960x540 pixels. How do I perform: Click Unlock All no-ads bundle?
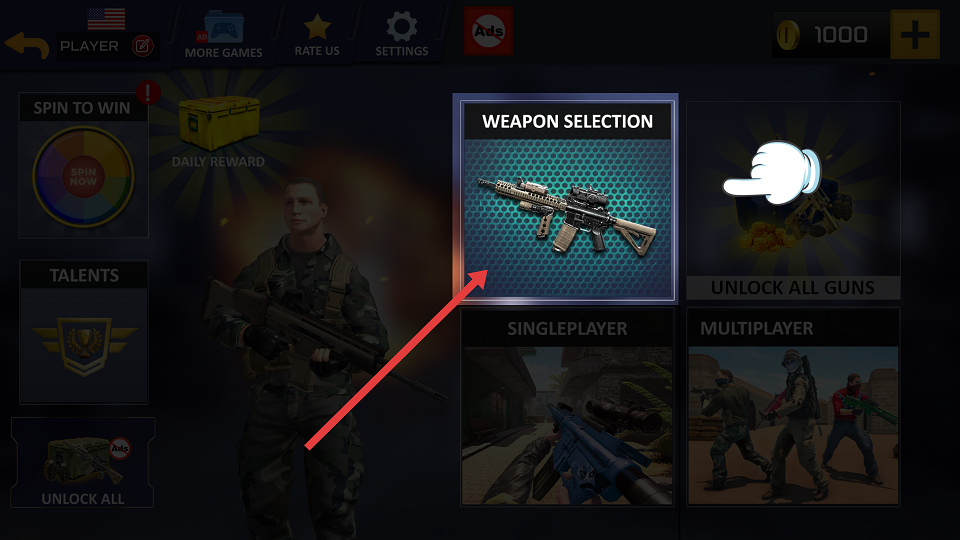[83, 463]
